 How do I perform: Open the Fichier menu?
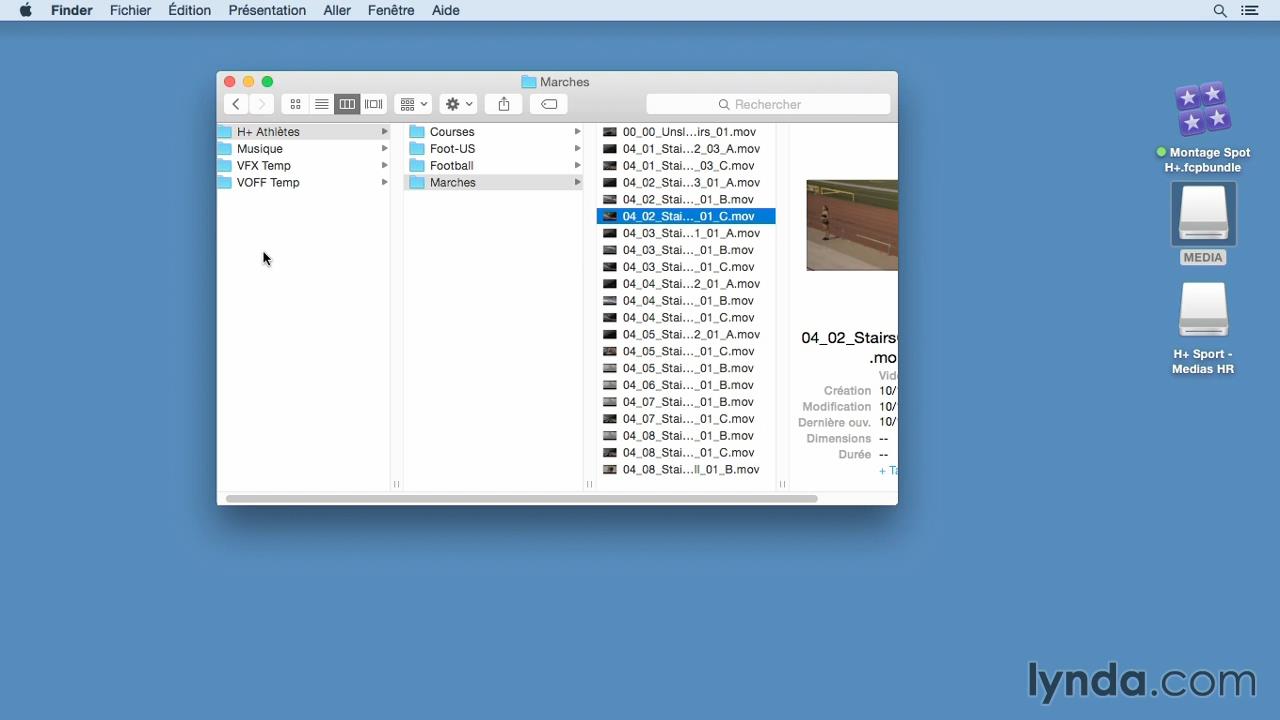(x=131, y=10)
